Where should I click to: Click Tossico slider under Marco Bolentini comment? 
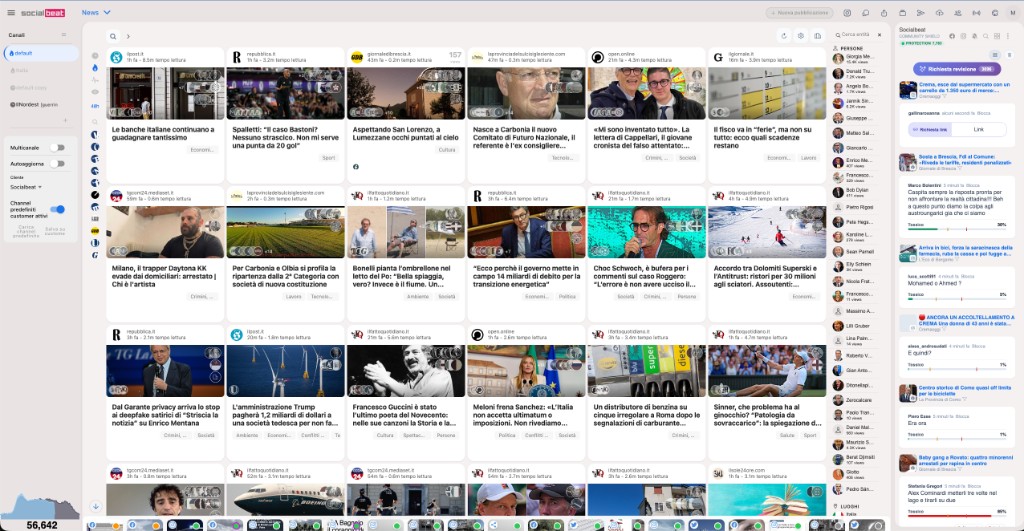click(957, 228)
